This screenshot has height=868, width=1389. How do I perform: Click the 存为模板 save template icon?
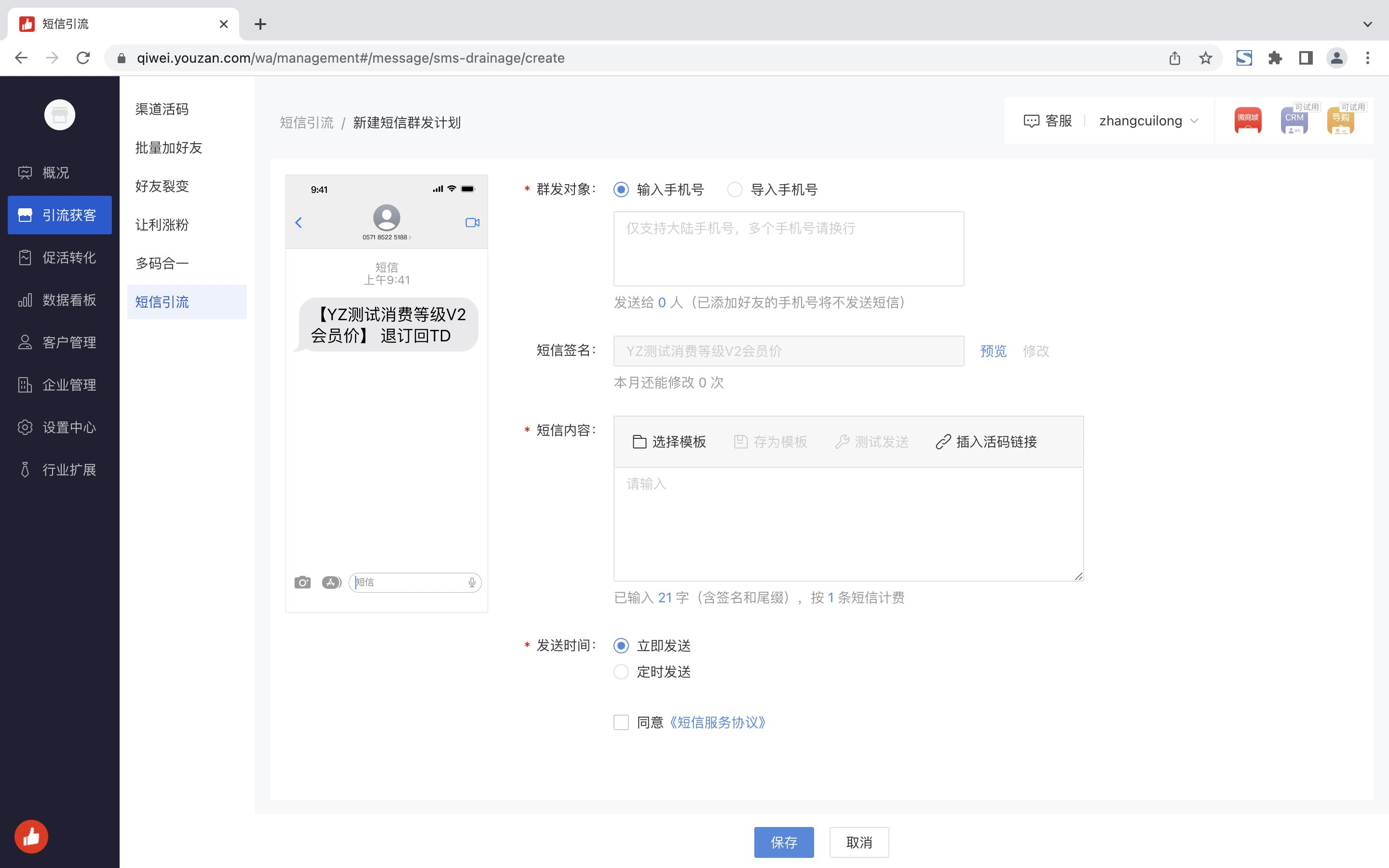(771, 442)
